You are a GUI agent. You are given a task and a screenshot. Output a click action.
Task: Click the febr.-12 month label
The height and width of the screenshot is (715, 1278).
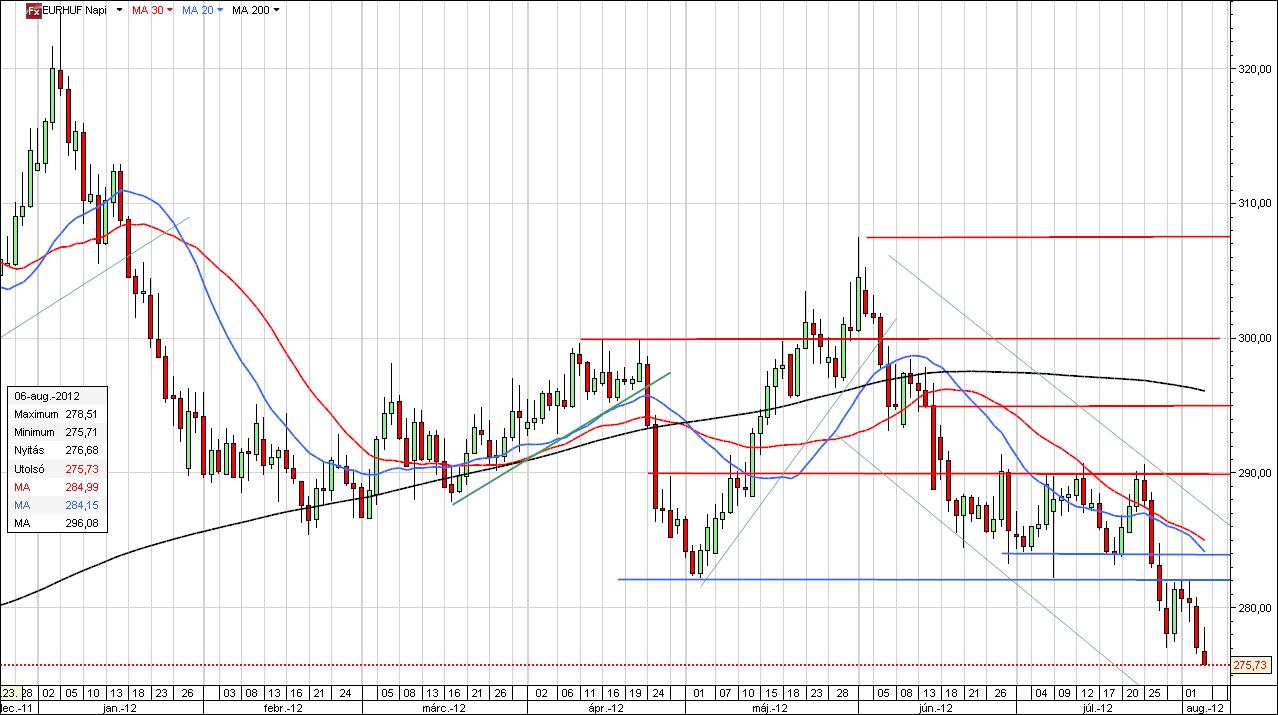click(x=281, y=708)
